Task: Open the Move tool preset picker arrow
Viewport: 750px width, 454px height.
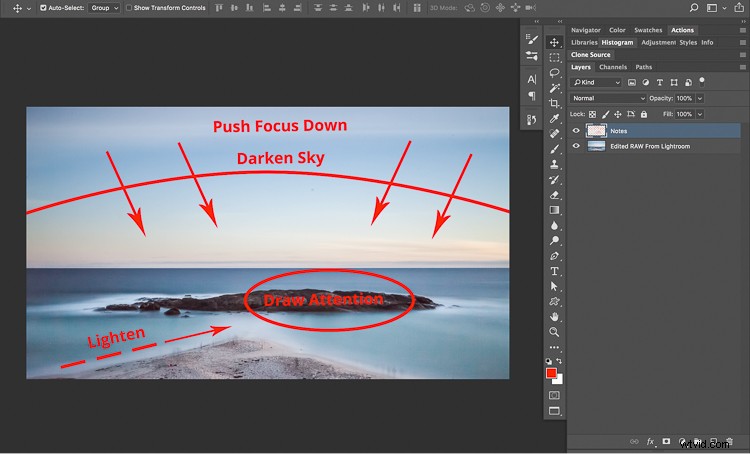Action: (x=29, y=8)
